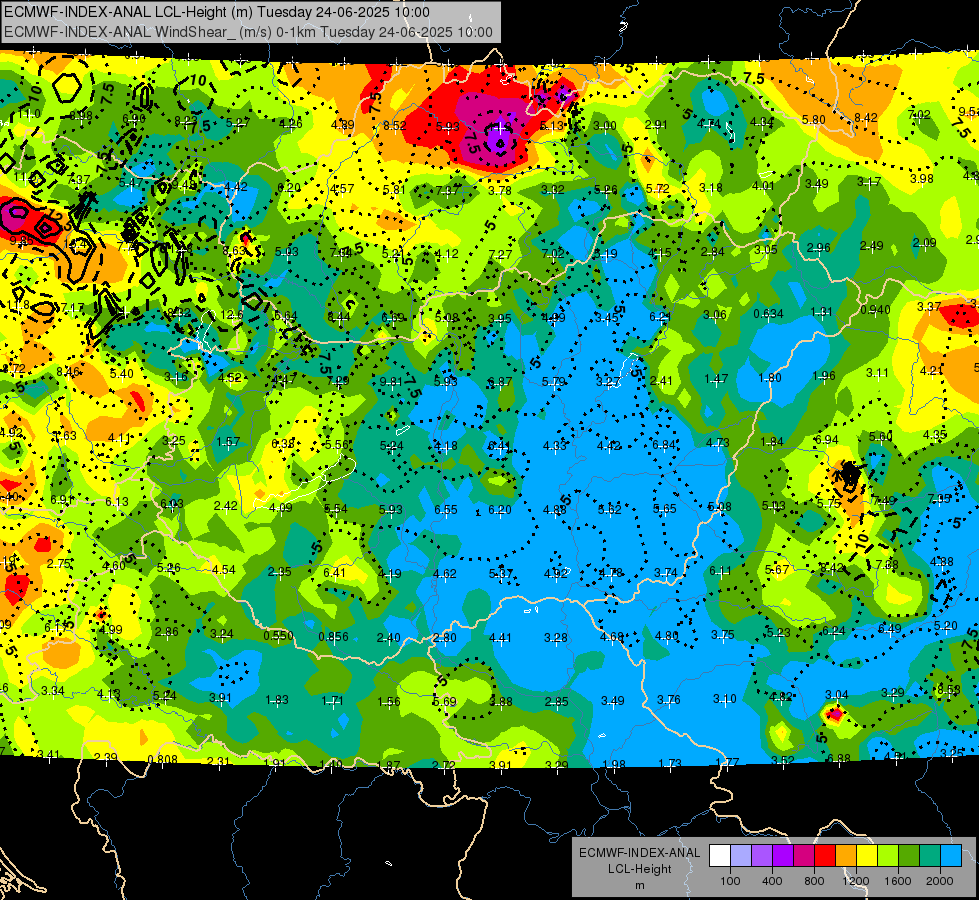Click the wind shear value 0.856

click(333, 637)
